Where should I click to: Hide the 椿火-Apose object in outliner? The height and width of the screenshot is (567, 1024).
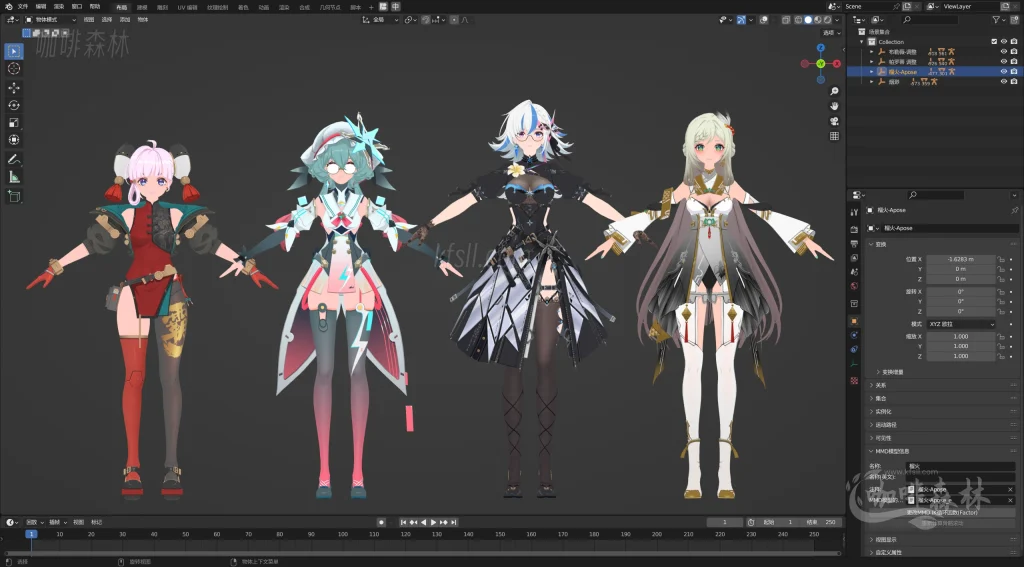[x=1004, y=72]
